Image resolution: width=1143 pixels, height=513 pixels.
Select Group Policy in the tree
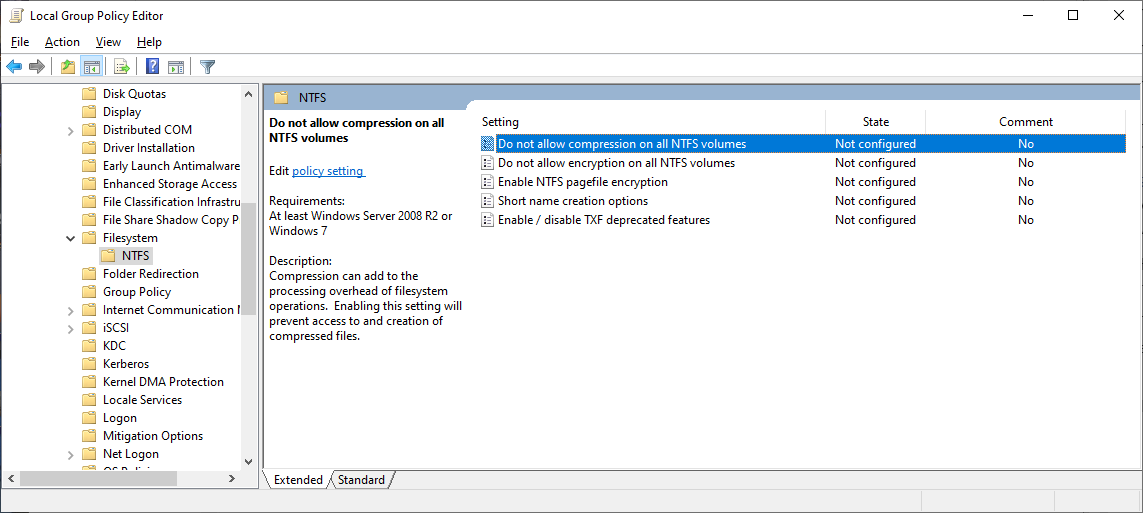pyautogui.click(x=137, y=292)
